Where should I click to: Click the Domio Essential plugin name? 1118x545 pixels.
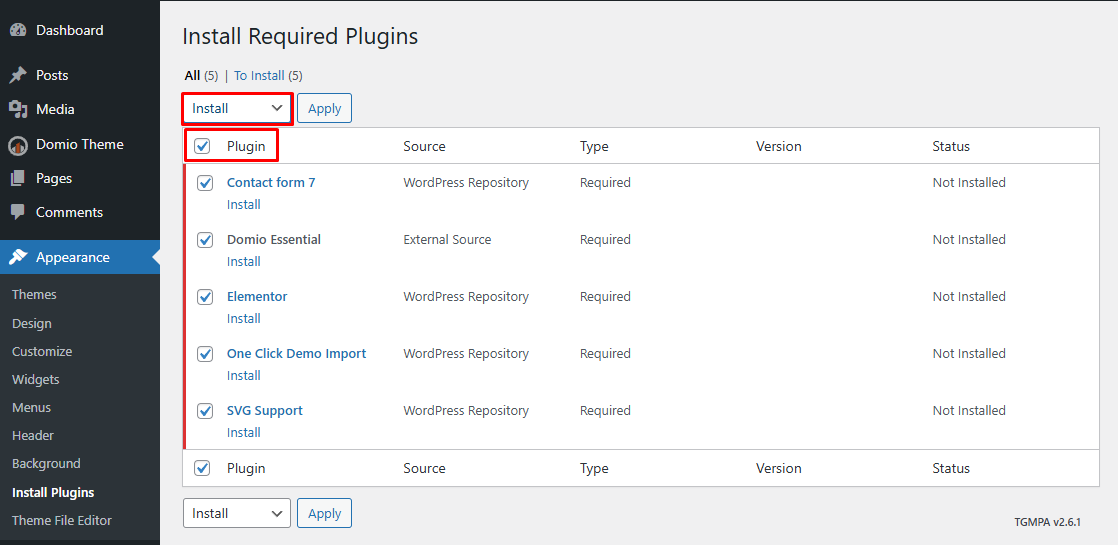point(274,240)
